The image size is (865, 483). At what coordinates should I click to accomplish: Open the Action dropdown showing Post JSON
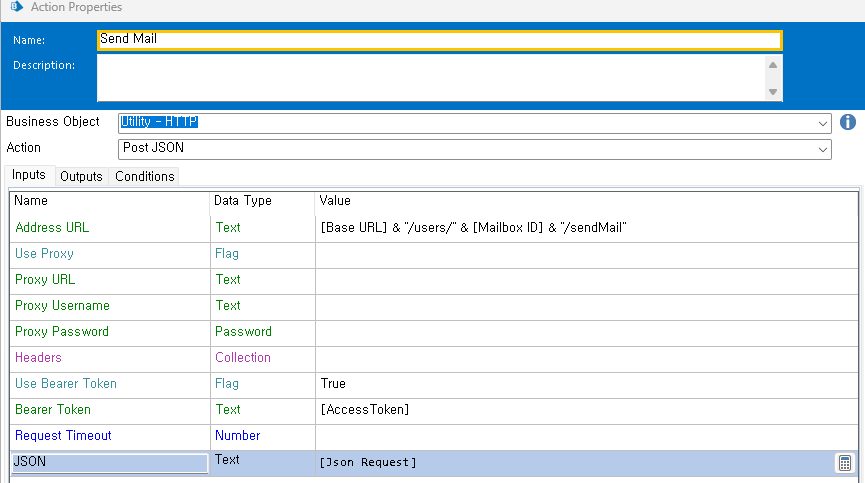823,149
